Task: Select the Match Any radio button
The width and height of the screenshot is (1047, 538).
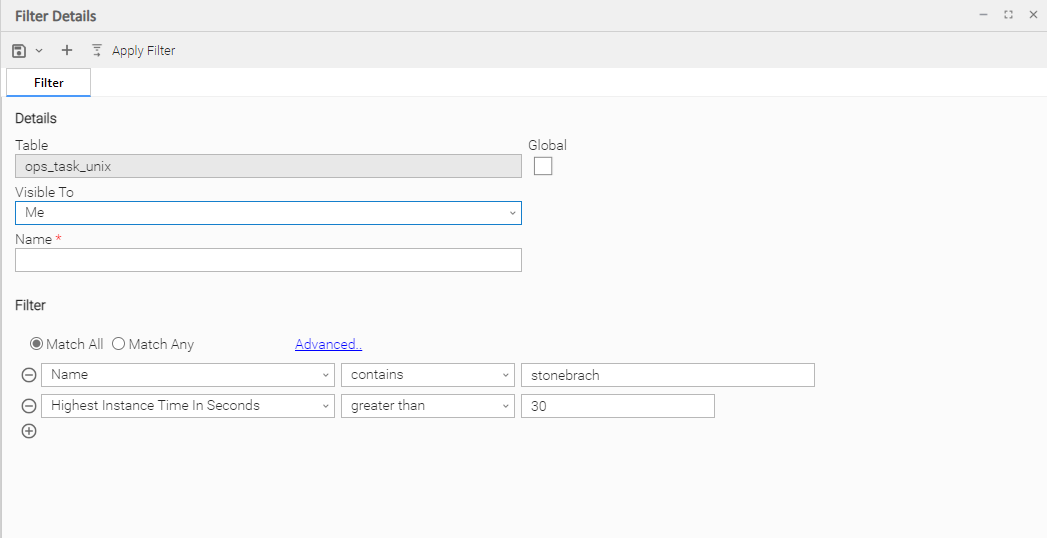Action: pyautogui.click(x=119, y=344)
